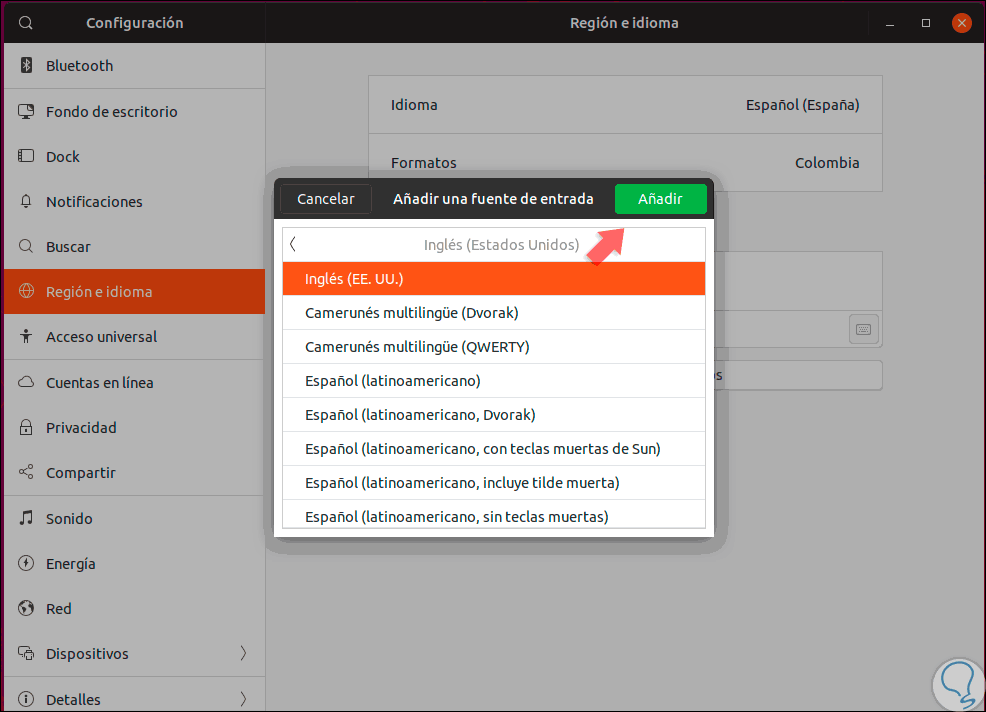
Task: Open Bluetooth settings via its icon
Action: point(26,65)
